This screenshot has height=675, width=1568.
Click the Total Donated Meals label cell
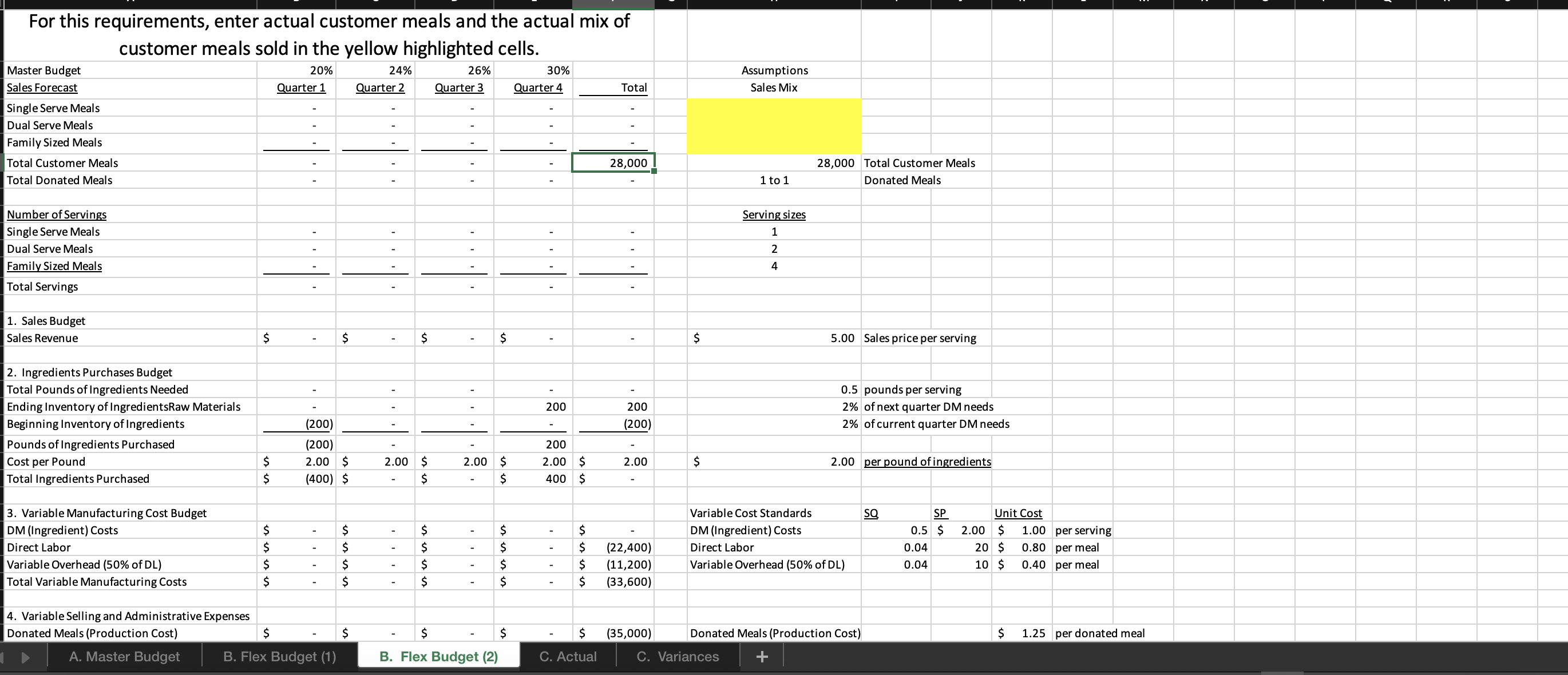click(59, 180)
